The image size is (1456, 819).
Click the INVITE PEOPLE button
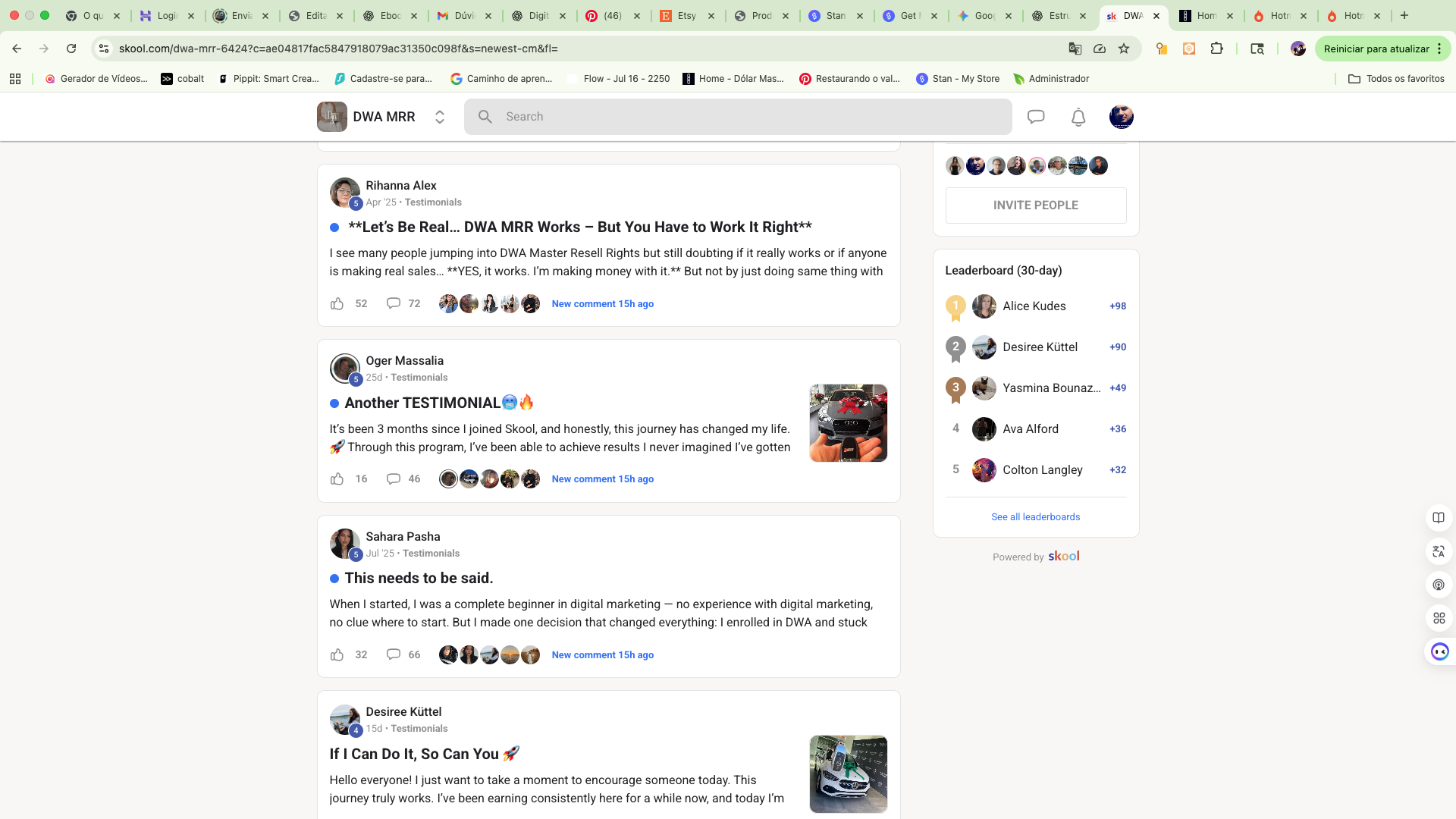coord(1035,206)
